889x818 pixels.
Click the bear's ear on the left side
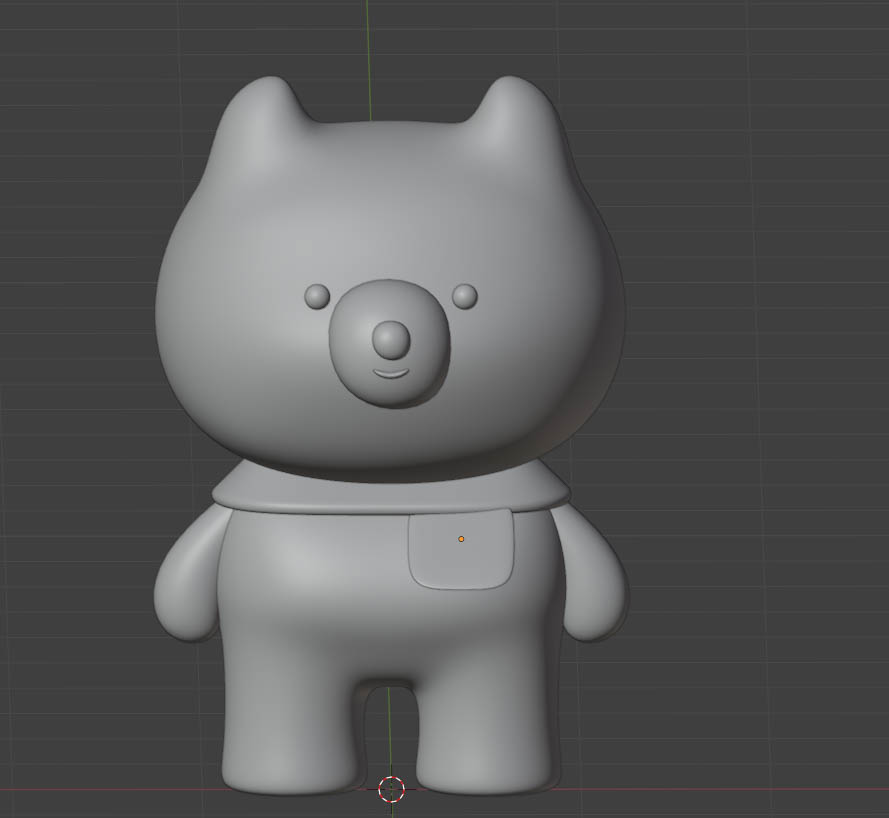tap(262, 115)
